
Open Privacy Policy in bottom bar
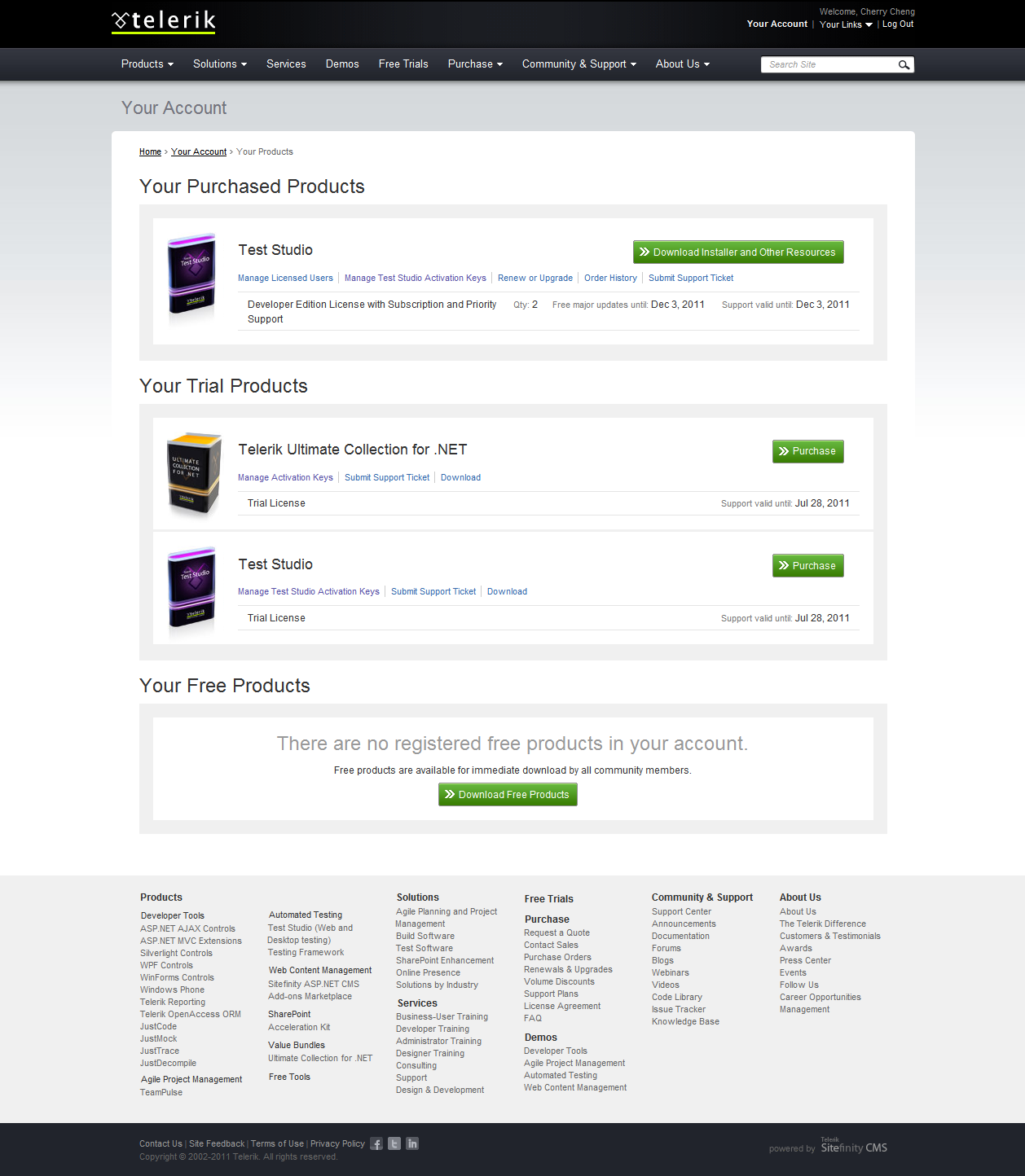[x=337, y=1143]
